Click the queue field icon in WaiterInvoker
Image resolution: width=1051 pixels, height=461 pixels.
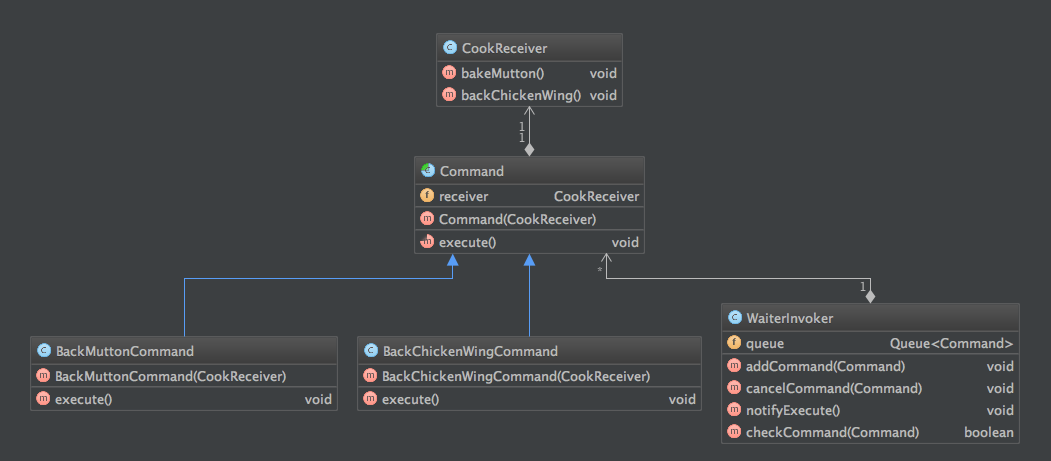tap(733, 343)
